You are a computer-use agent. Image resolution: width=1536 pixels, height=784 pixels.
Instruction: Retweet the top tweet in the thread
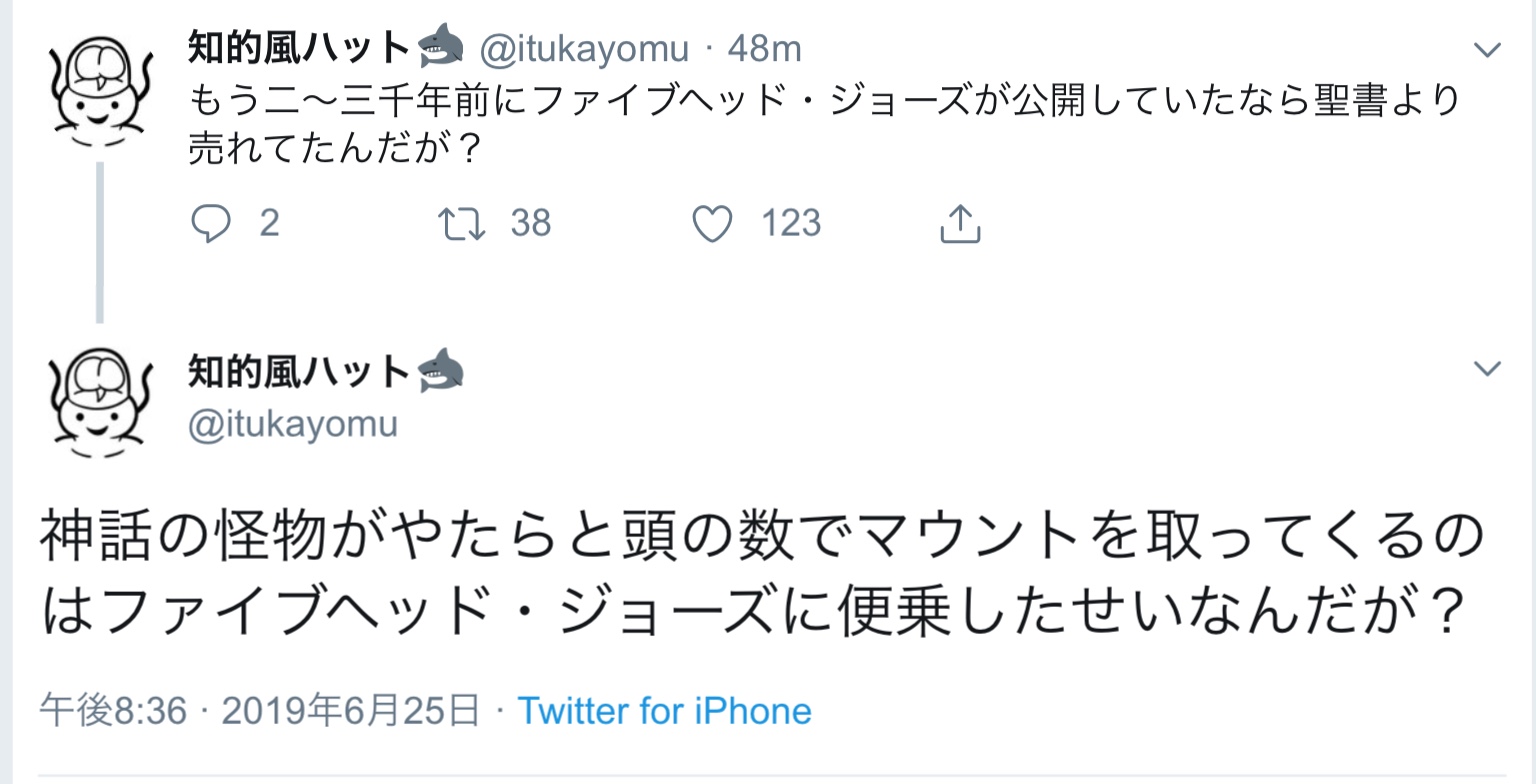pyautogui.click(x=463, y=224)
